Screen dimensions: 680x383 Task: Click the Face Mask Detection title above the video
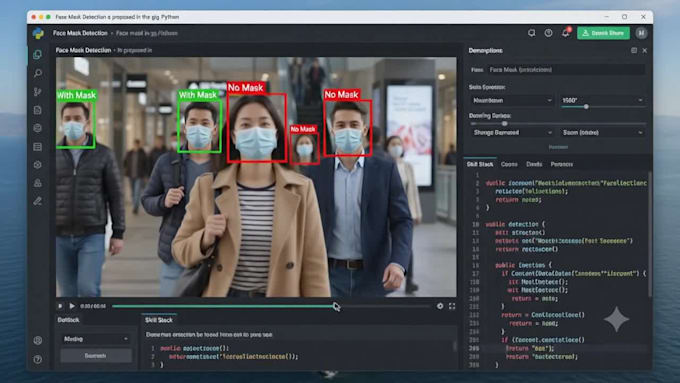pos(83,50)
